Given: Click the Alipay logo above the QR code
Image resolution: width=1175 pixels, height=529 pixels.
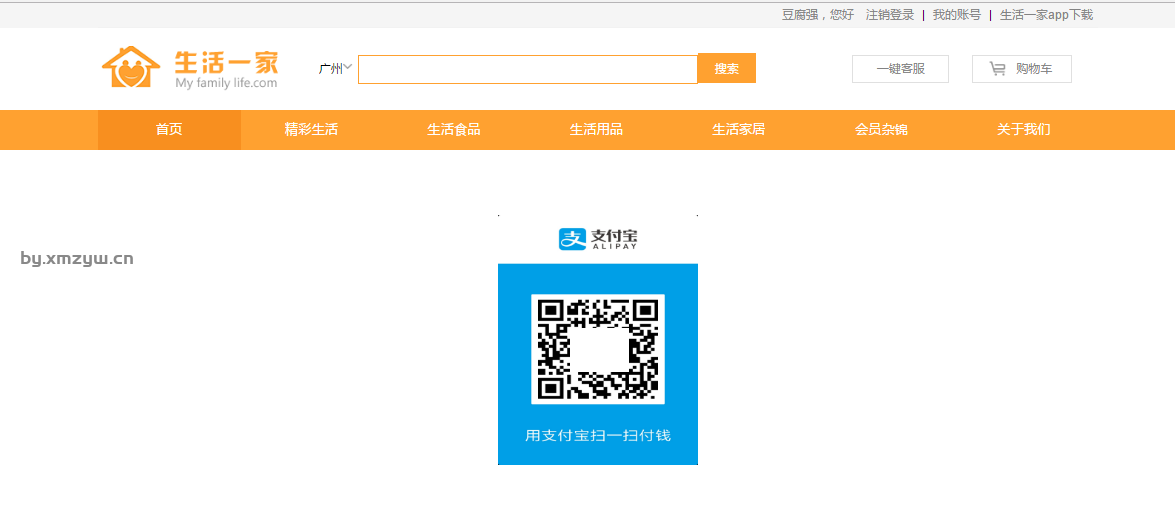Looking at the screenshot, I should pos(598,239).
